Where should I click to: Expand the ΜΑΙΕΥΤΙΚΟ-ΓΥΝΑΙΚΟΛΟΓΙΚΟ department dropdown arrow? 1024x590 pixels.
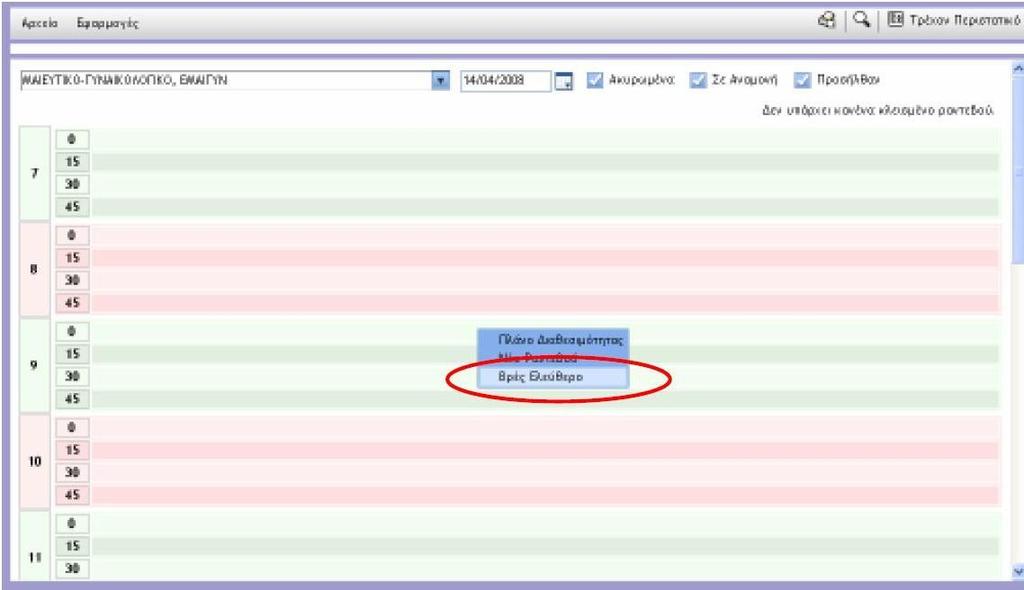tap(441, 80)
